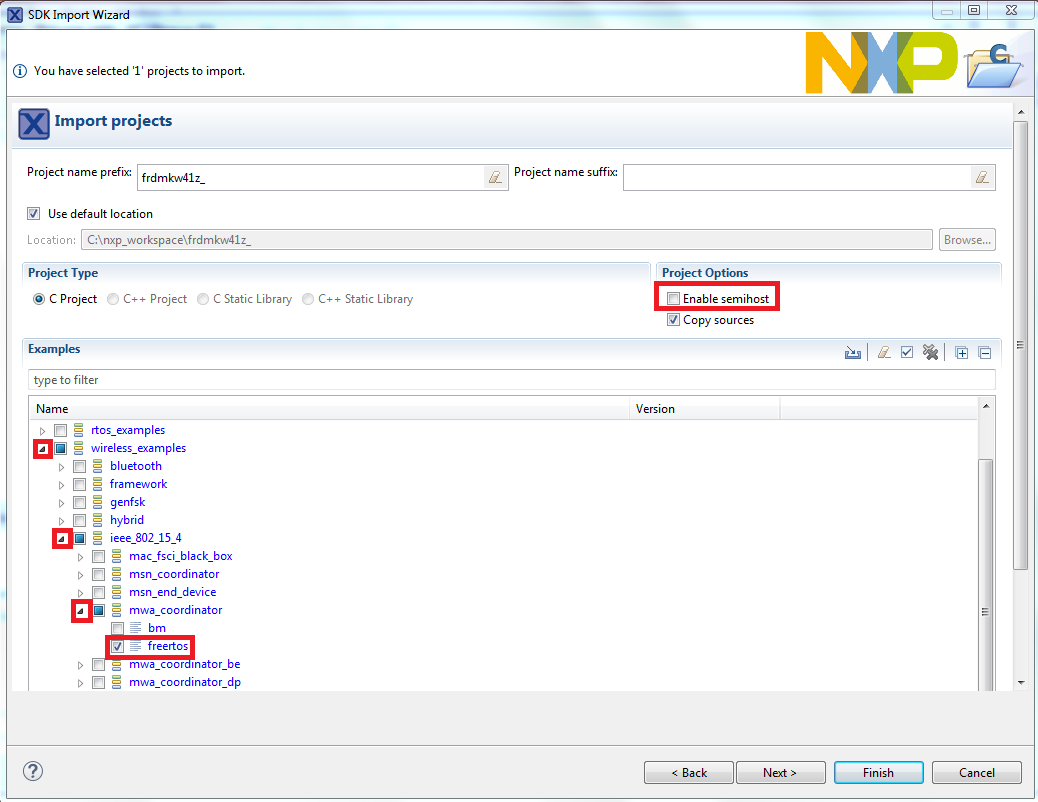This screenshot has width=1038, height=802.
Task: Click the eraser icon in Examples toolbar
Action: [883, 352]
